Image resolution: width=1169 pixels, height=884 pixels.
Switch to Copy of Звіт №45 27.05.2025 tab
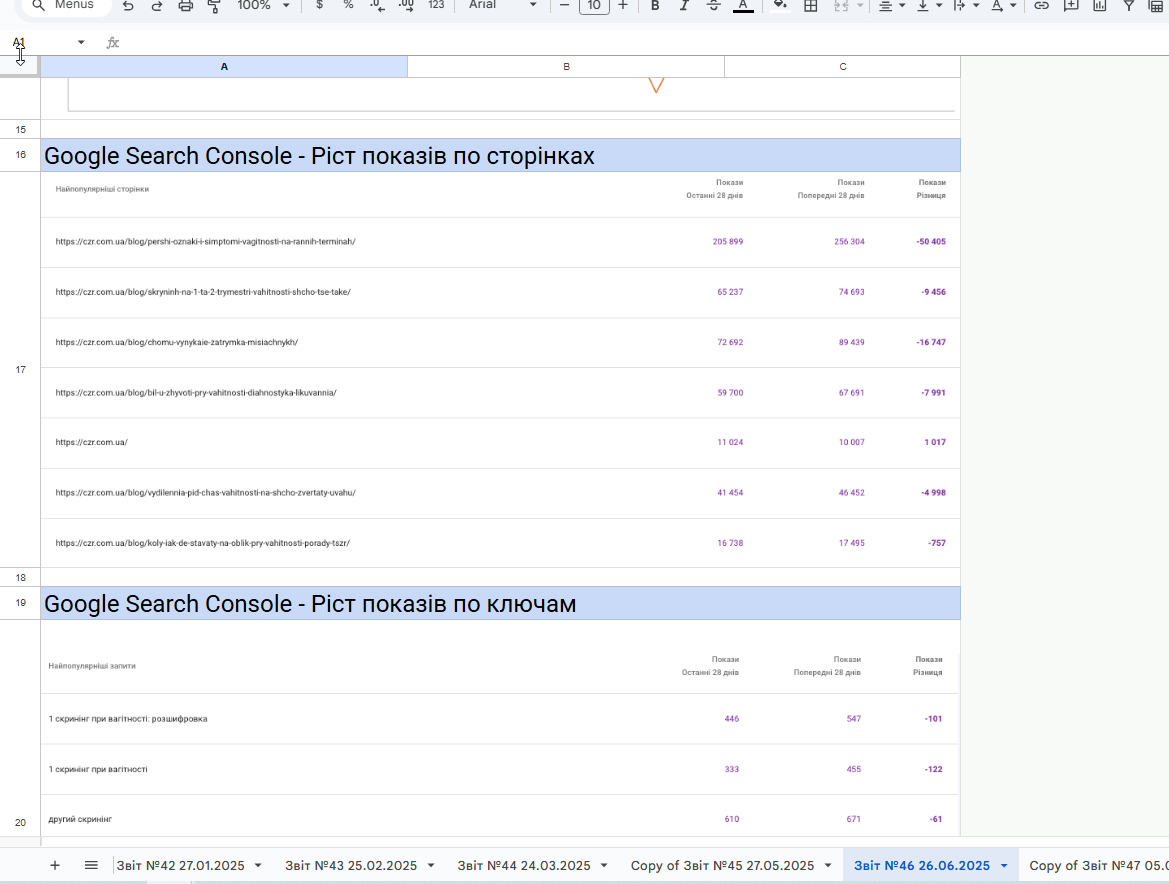(x=722, y=865)
